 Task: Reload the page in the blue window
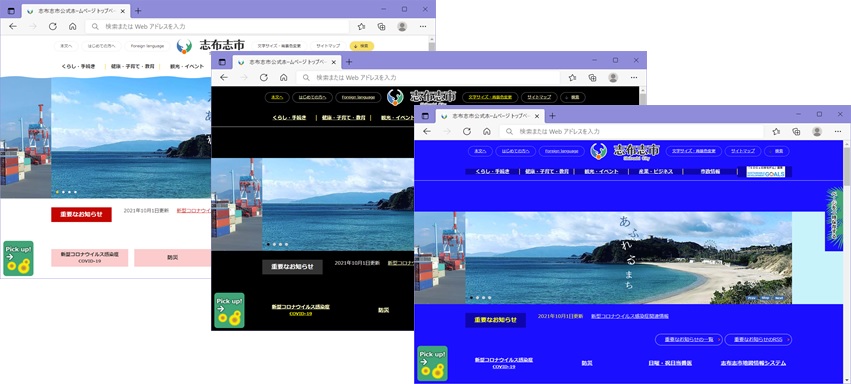click(x=467, y=132)
